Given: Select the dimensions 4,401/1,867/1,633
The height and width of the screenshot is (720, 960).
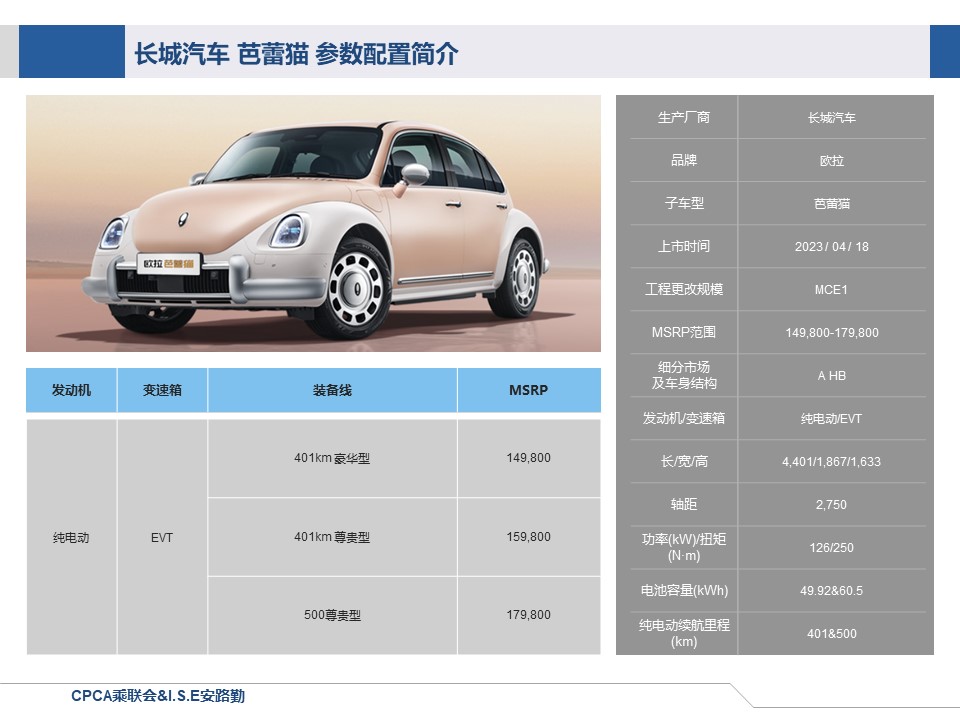Looking at the screenshot, I should tap(831, 462).
